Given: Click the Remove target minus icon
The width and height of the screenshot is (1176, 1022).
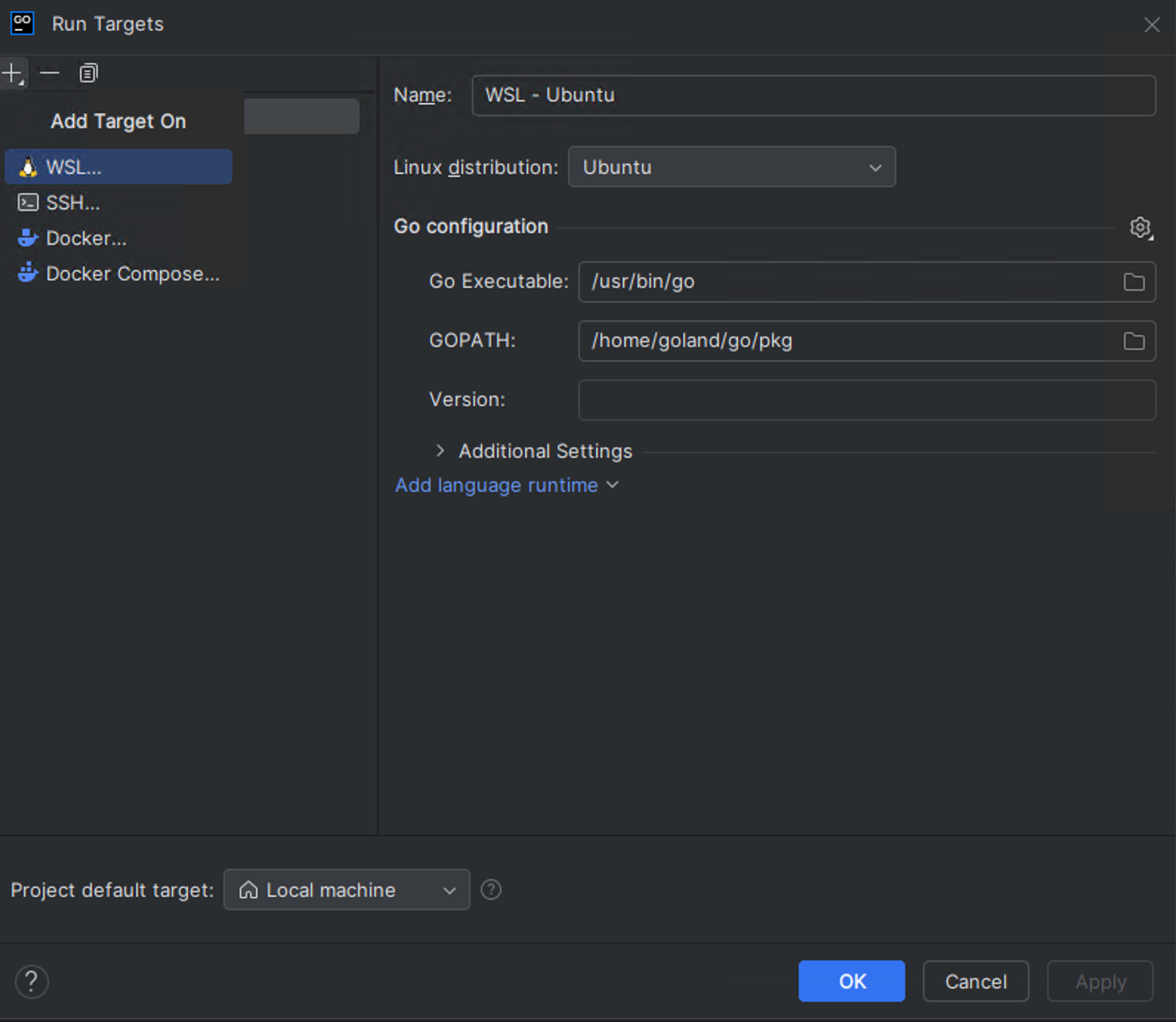Looking at the screenshot, I should pyautogui.click(x=50, y=73).
